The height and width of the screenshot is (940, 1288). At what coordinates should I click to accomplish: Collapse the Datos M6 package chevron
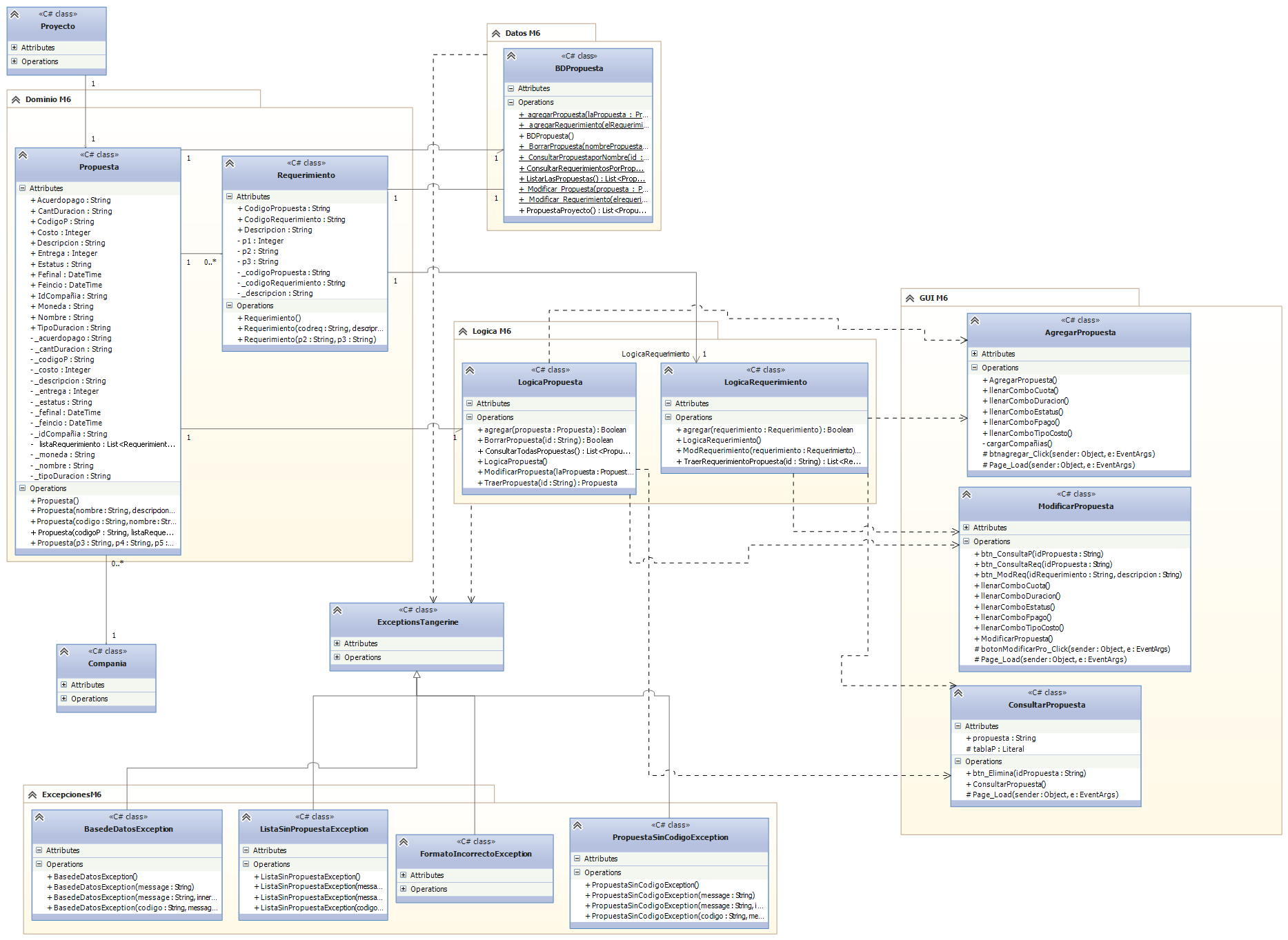coord(496,33)
